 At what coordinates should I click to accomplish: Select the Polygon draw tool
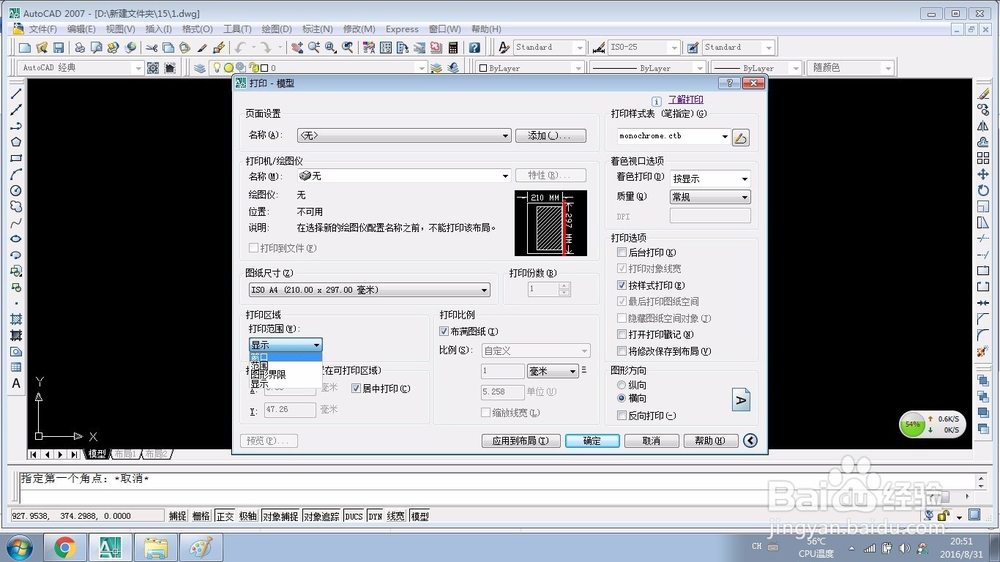click(x=16, y=142)
